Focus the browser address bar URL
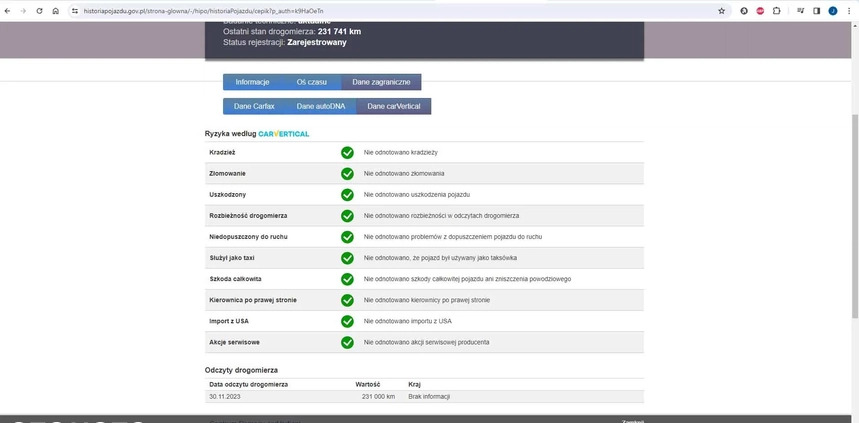The image size is (859, 423). tap(203, 11)
